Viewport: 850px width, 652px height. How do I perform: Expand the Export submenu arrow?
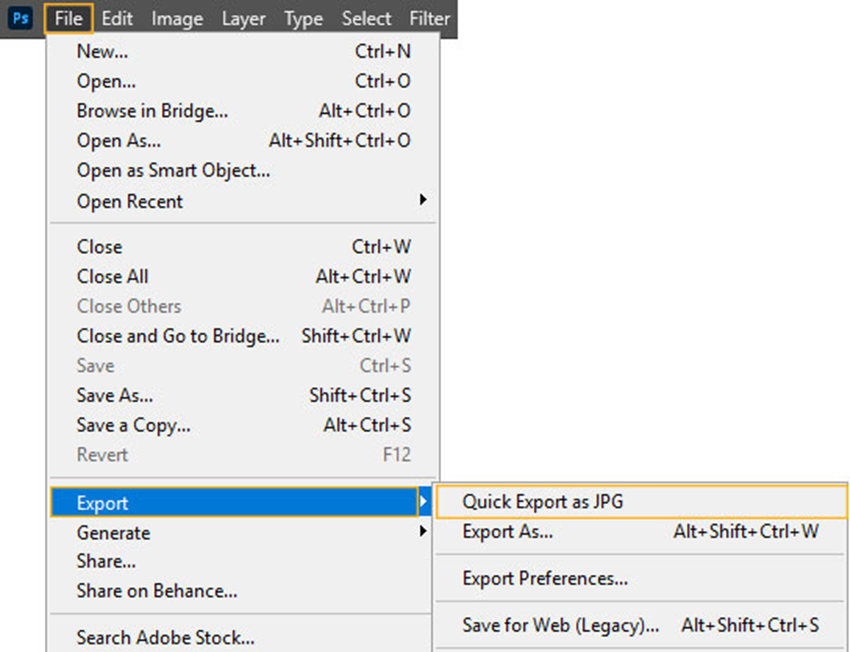pyautogui.click(x=423, y=502)
